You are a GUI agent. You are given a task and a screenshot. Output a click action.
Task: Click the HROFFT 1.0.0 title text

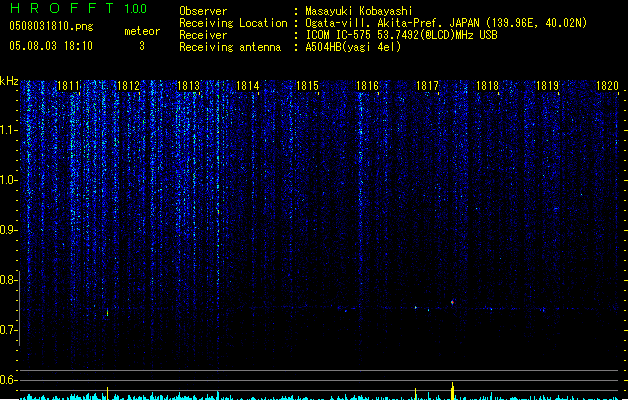tap(78, 8)
